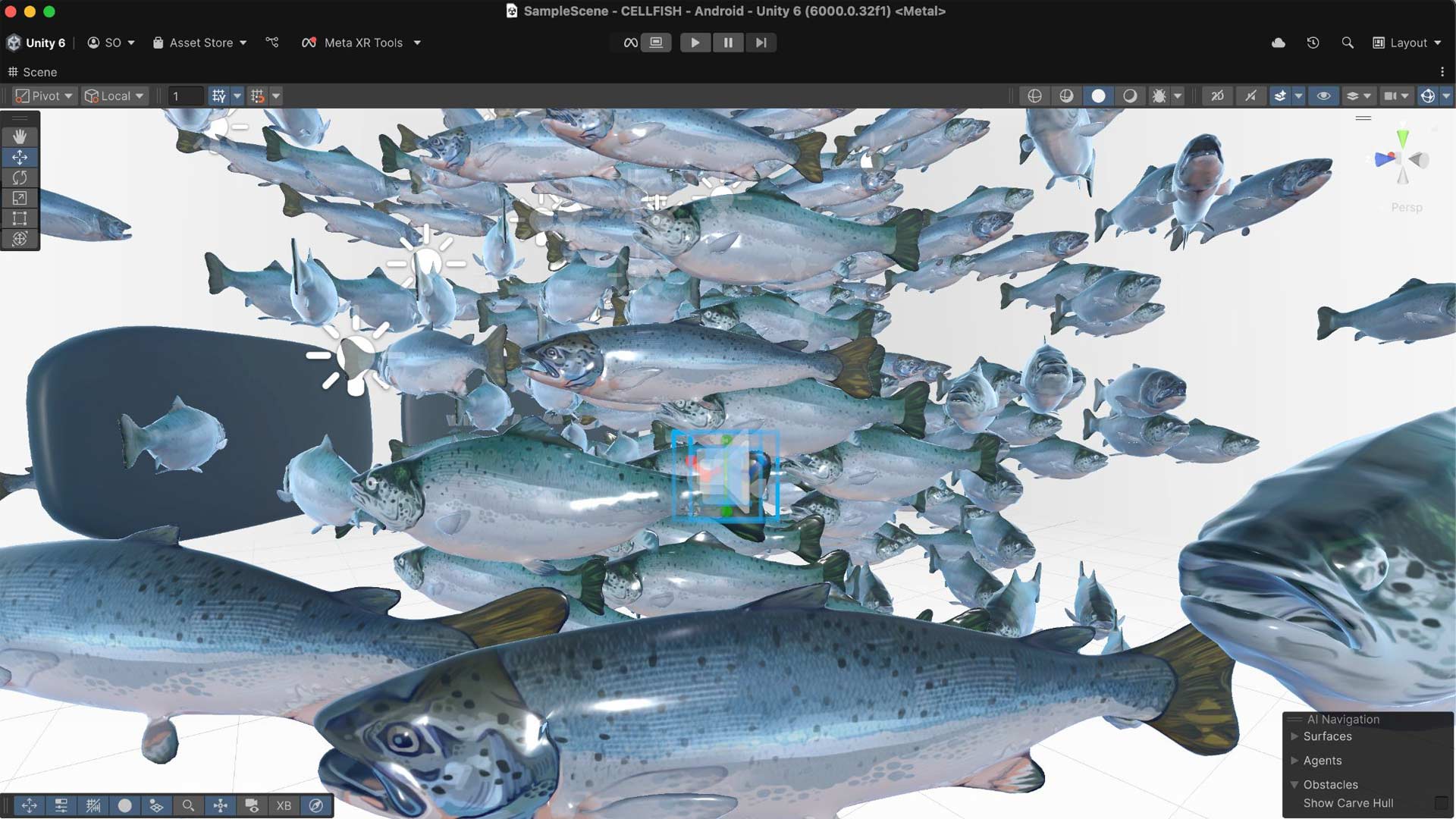The image size is (1456, 819).
Task: Select the Scale tool
Action: 20,198
